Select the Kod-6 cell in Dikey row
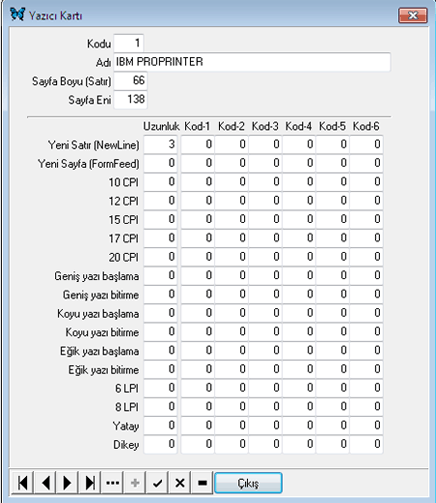 366,444
